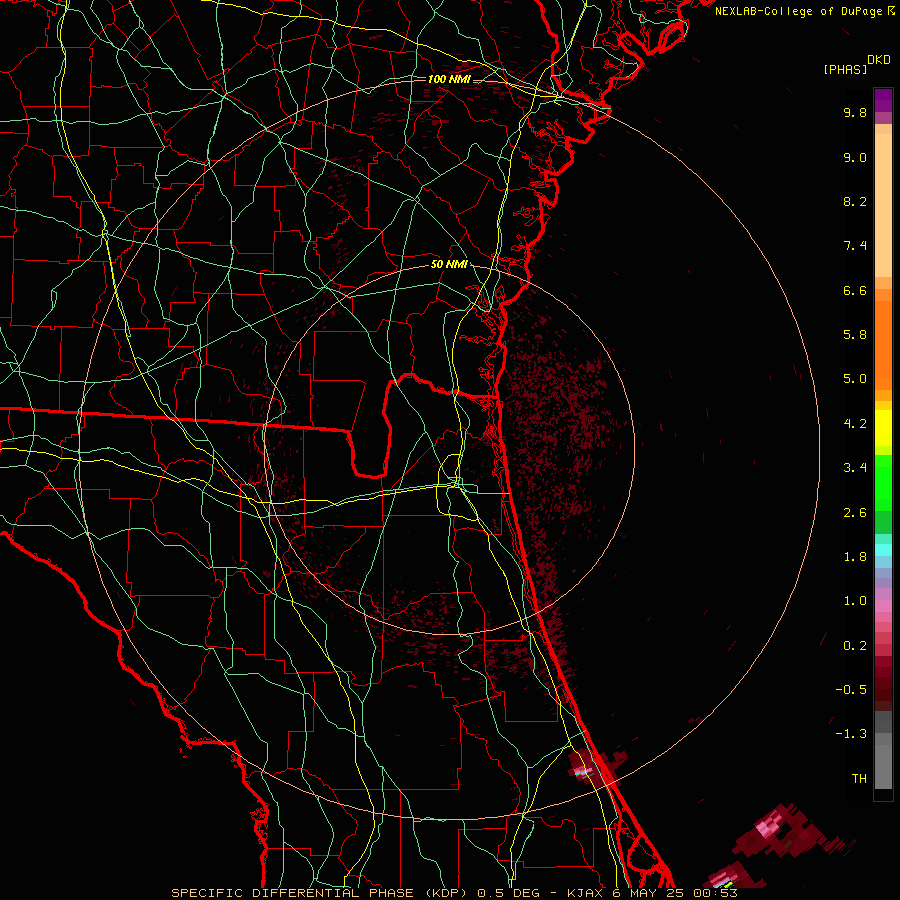This screenshot has width=900, height=900.
Task: Click the KJAX station identifier in caption
Action: pyautogui.click(x=587, y=893)
